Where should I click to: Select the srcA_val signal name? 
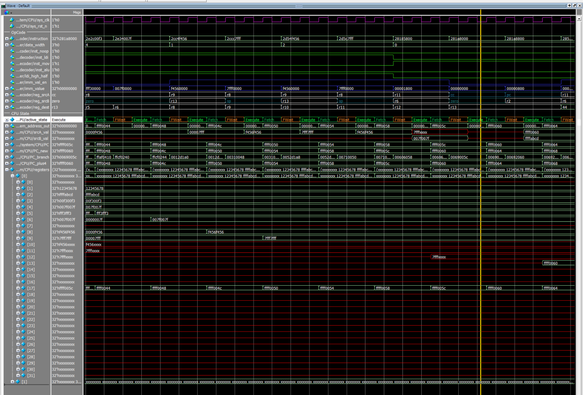coord(32,132)
